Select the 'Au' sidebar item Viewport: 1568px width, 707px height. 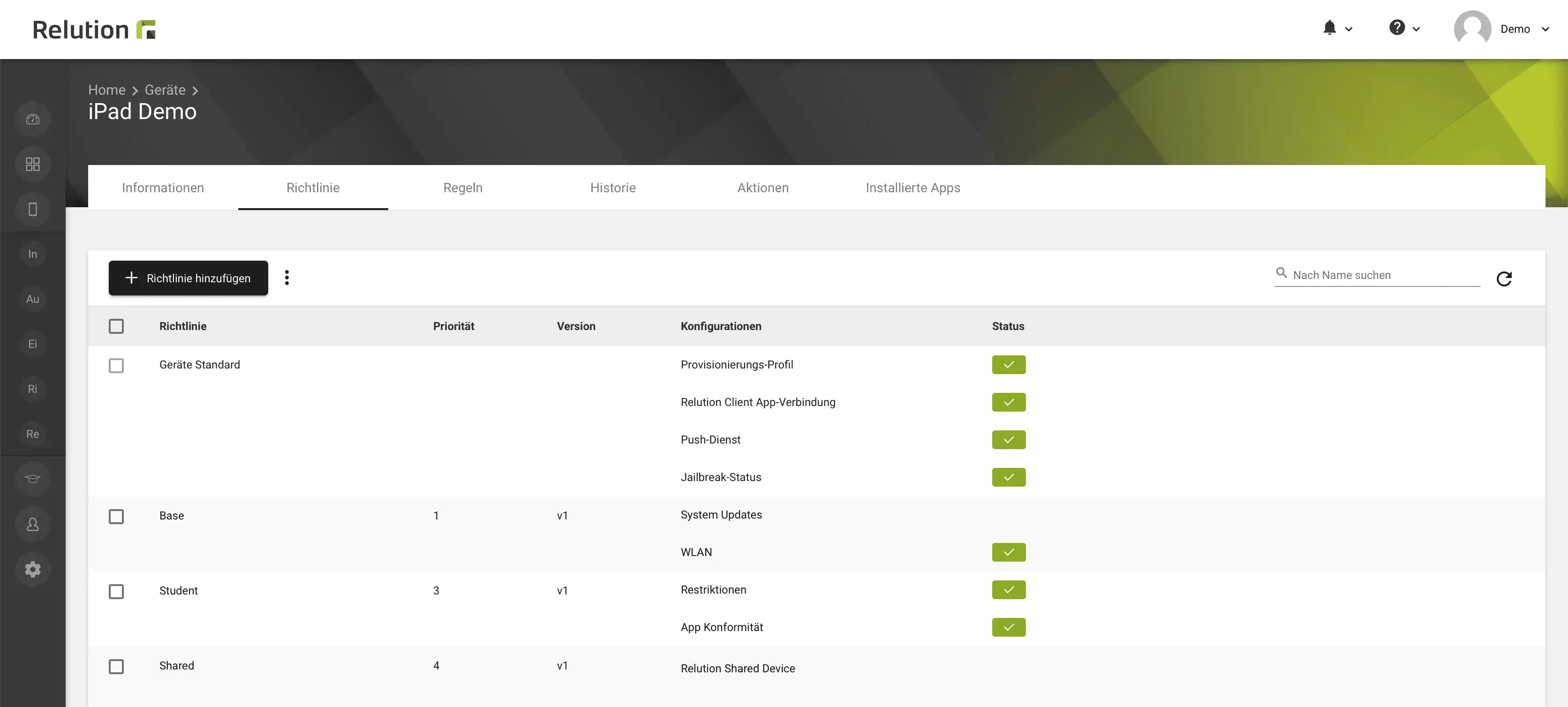(x=33, y=299)
